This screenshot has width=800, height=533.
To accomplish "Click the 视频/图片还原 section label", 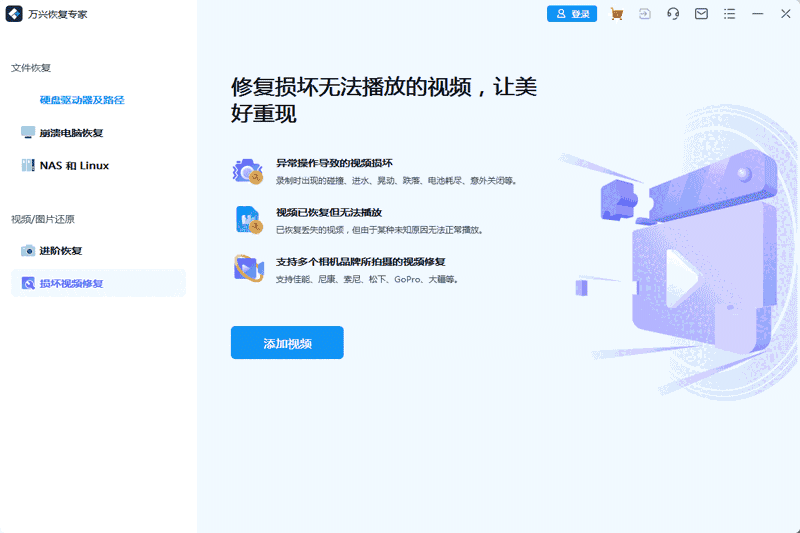I will 43,219.
